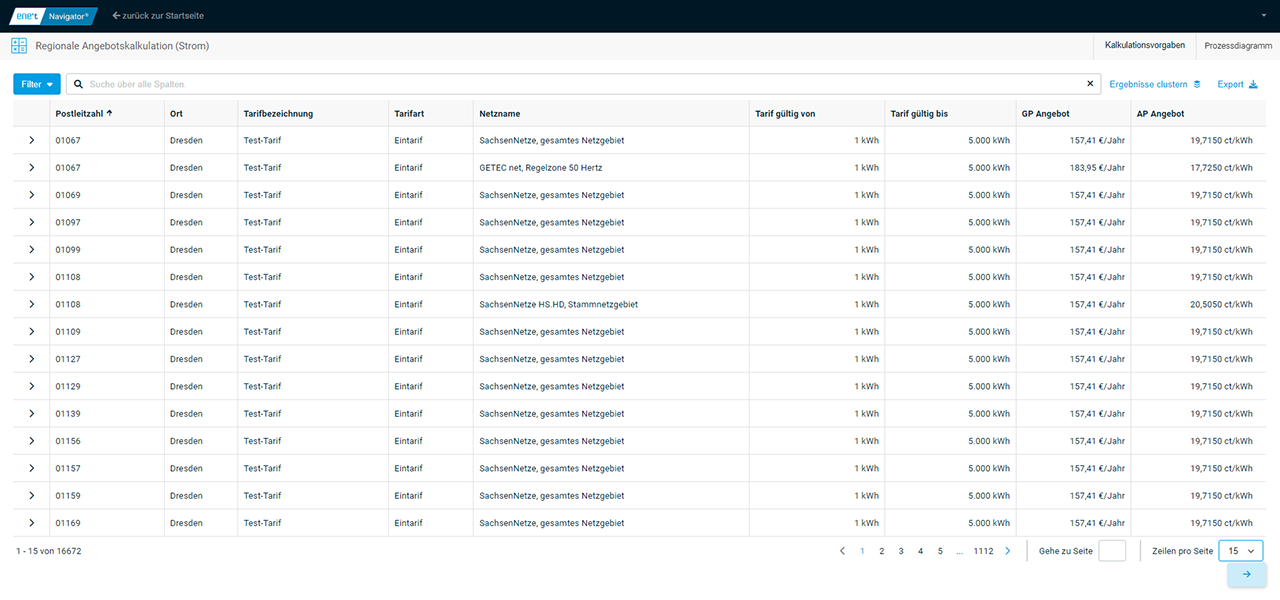This screenshot has height=600, width=1280.
Task: Click the search field over all columns
Action: (x=580, y=84)
